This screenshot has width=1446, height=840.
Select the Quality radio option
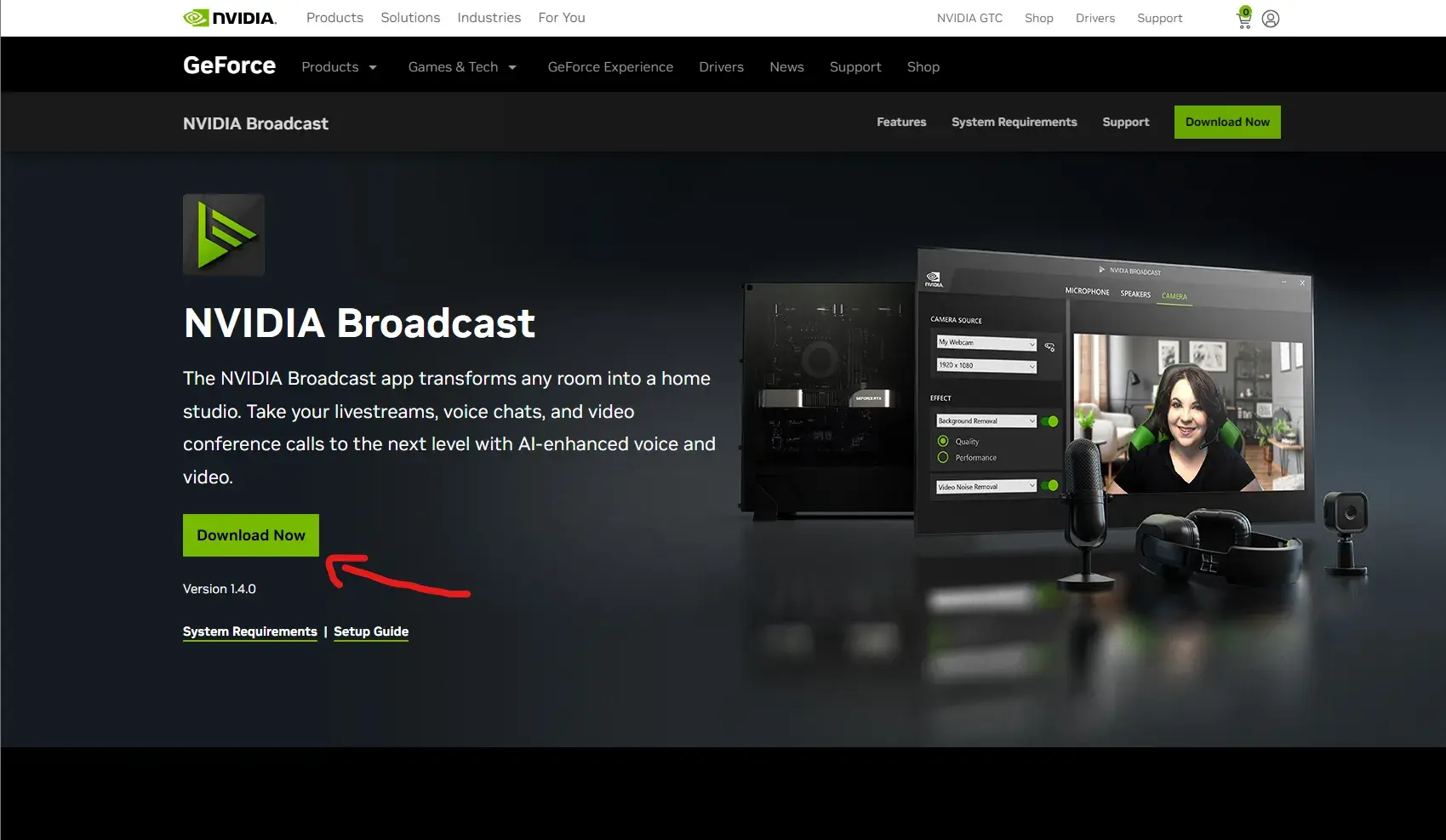[x=943, y=441]
